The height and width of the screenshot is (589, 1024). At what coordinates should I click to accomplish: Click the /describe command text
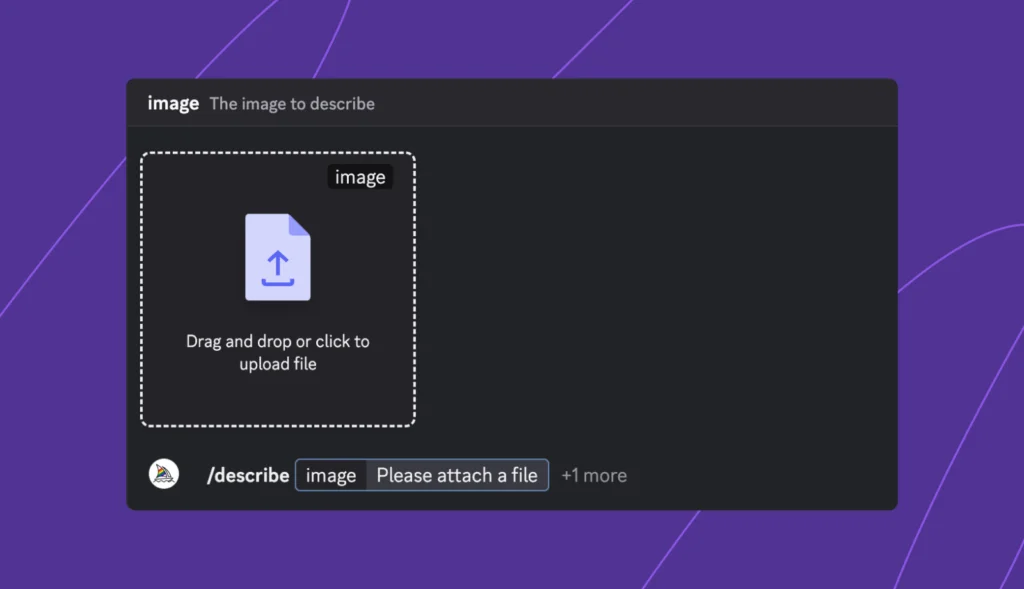[x=248, y=475]
